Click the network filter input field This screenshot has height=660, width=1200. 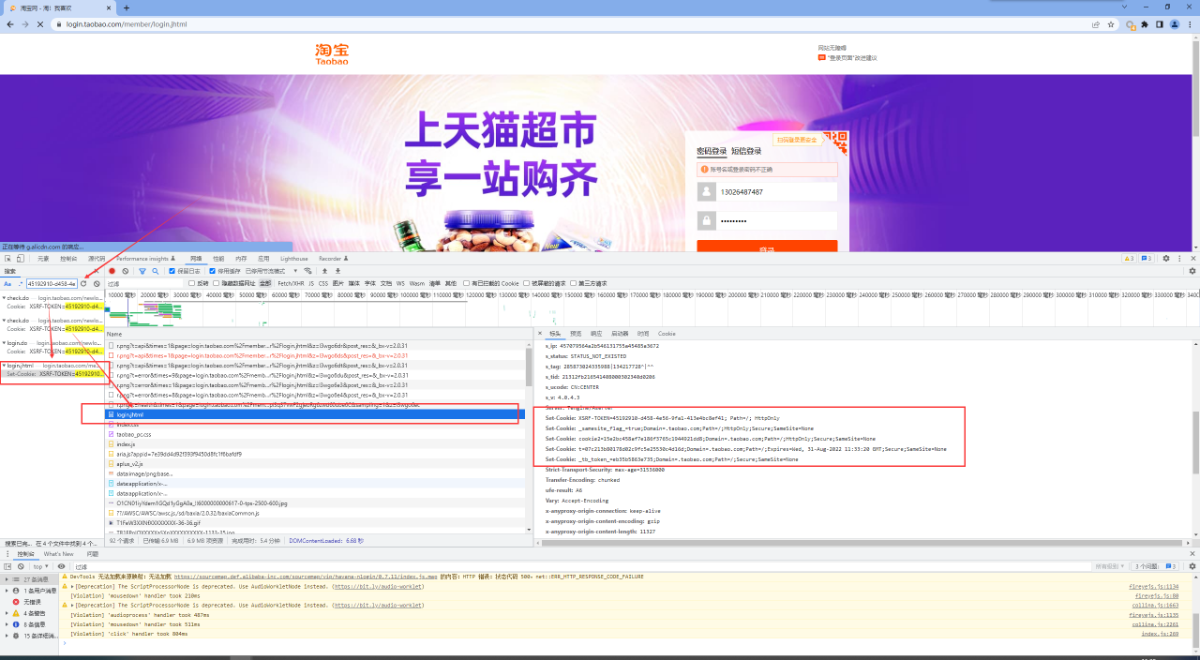point(145,284)
